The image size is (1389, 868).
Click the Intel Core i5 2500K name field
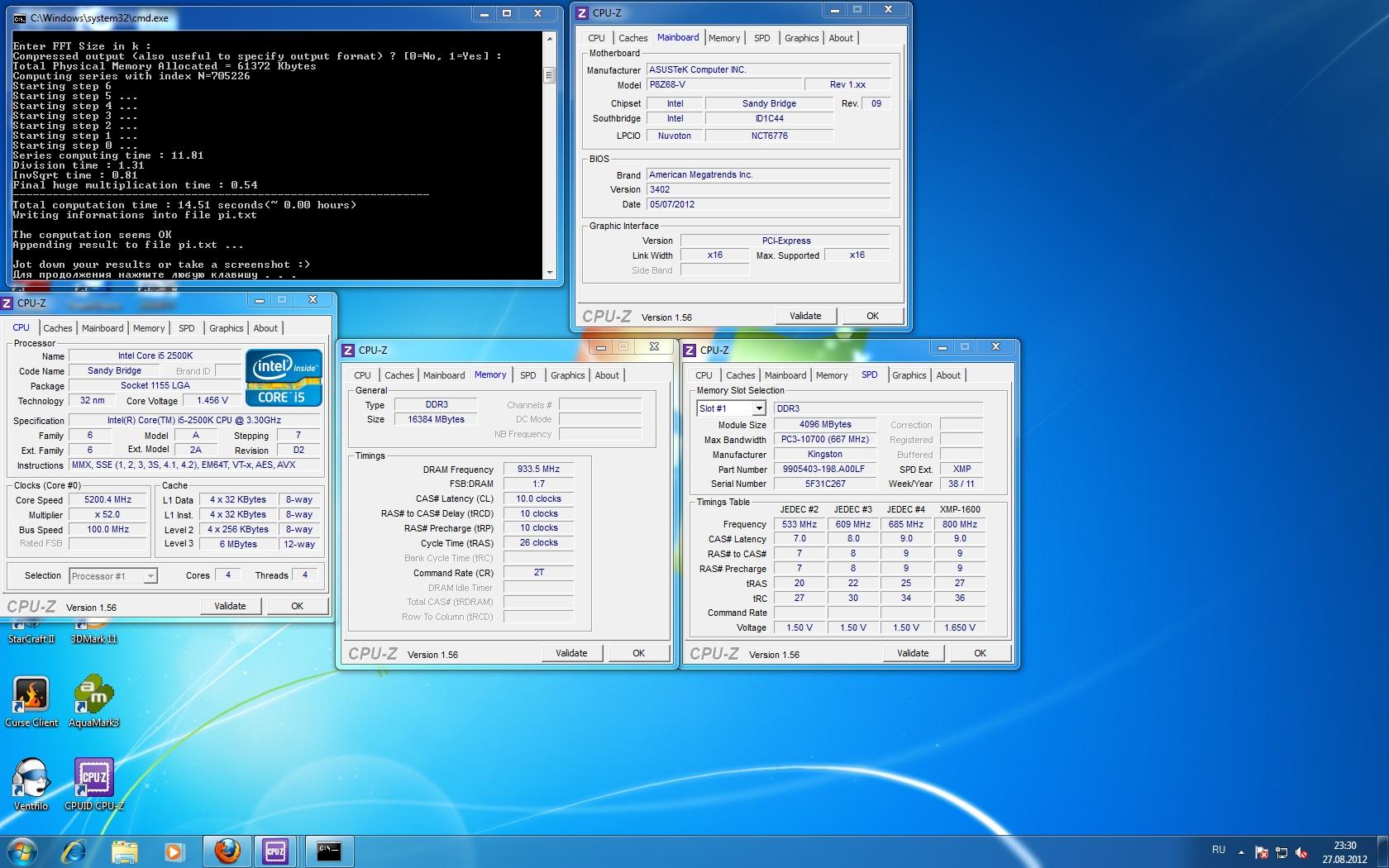click(x=155, y=356)
